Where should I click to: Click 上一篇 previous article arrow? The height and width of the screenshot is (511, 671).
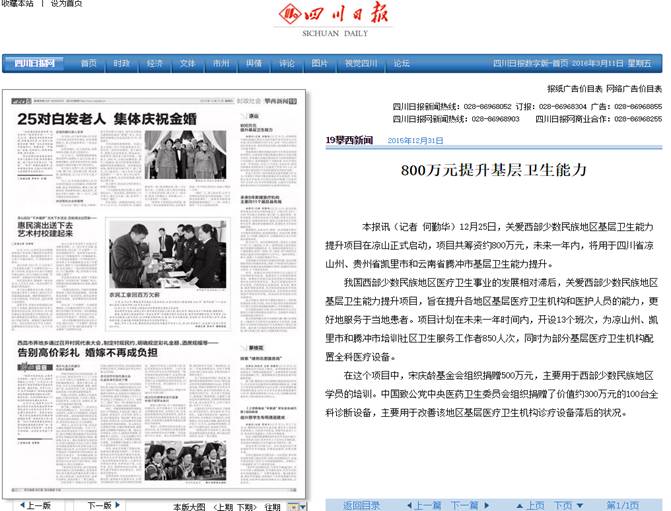click(x=408, y=506)
